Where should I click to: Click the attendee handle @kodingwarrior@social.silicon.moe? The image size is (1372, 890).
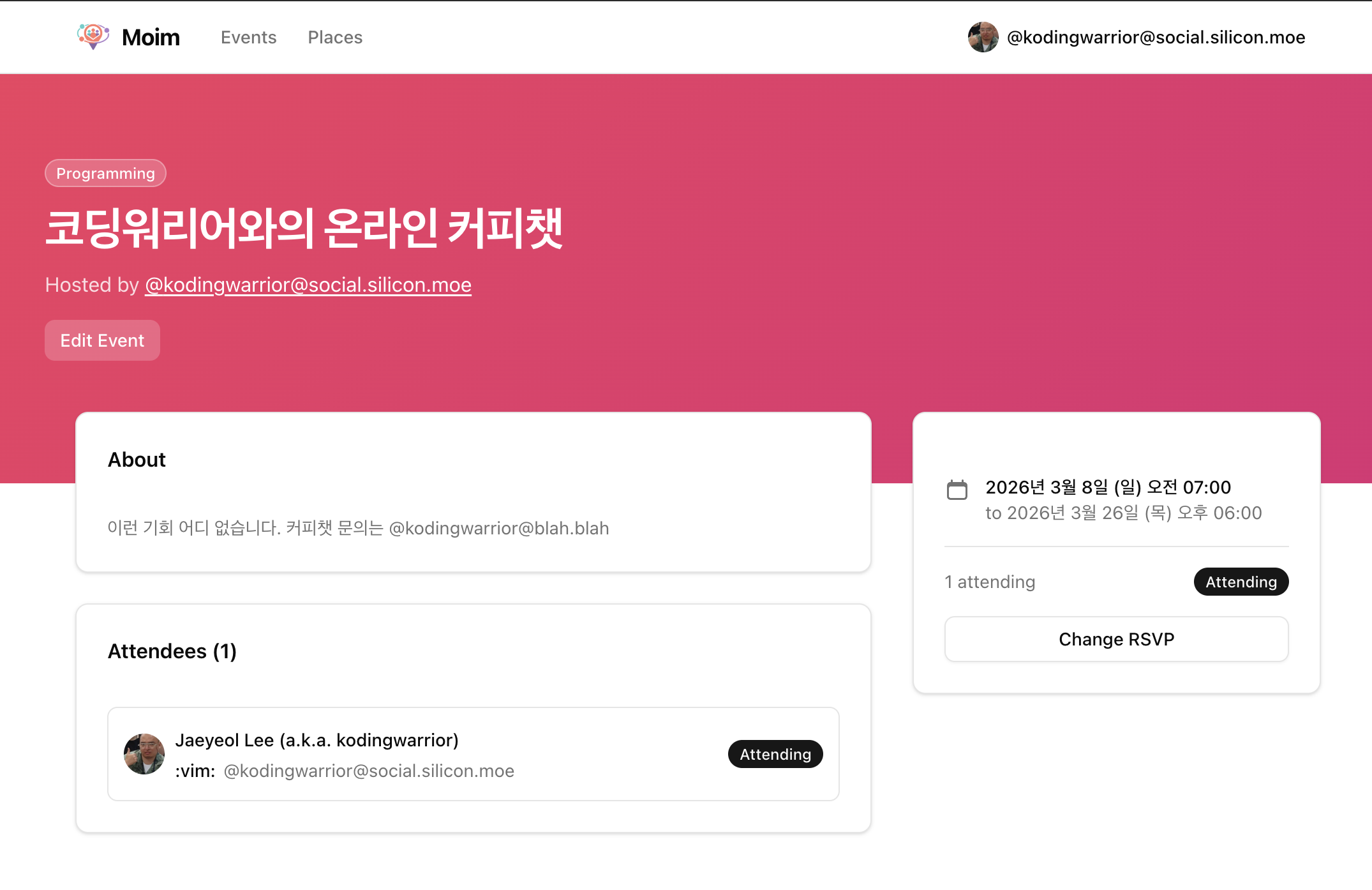[x=369, y=771]
